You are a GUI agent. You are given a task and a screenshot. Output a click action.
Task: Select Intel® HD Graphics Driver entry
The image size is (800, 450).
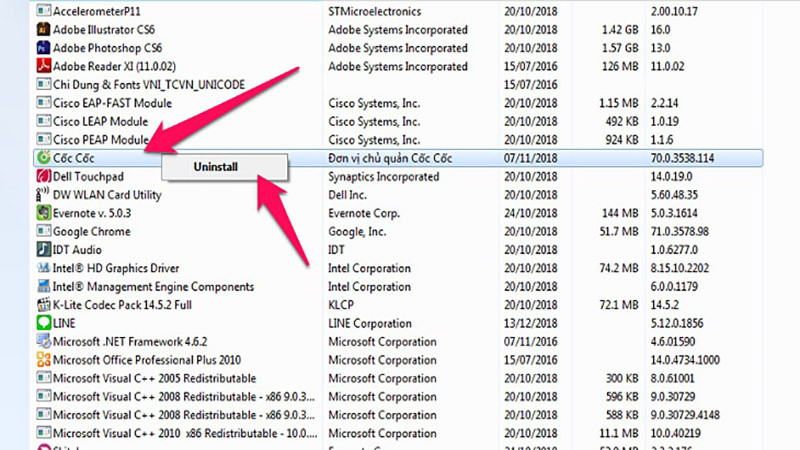click(398, 268)
